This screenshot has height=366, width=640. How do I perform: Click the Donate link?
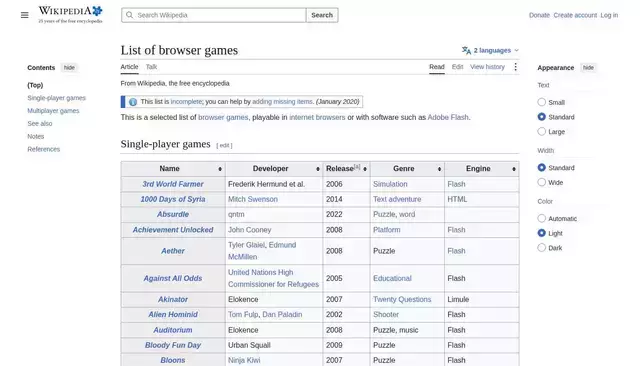(x=539, y=15)
